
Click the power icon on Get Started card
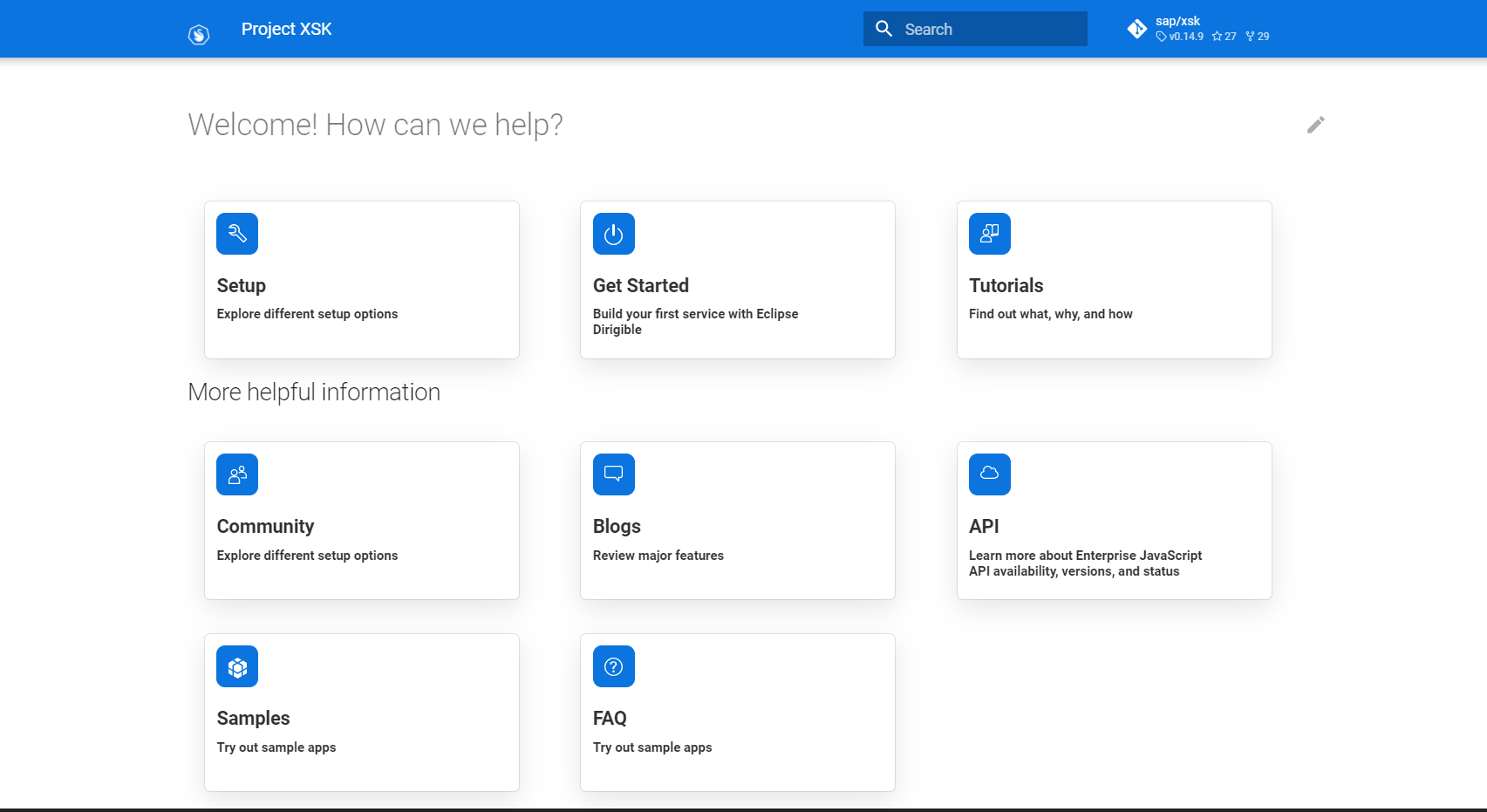[613, 233]
